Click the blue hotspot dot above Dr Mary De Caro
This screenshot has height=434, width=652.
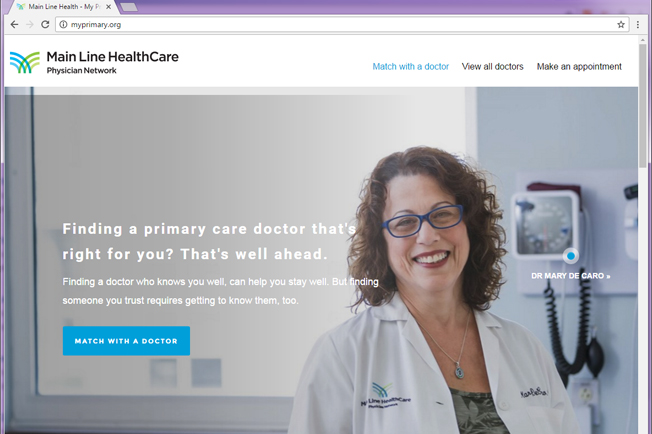point(571,256)
